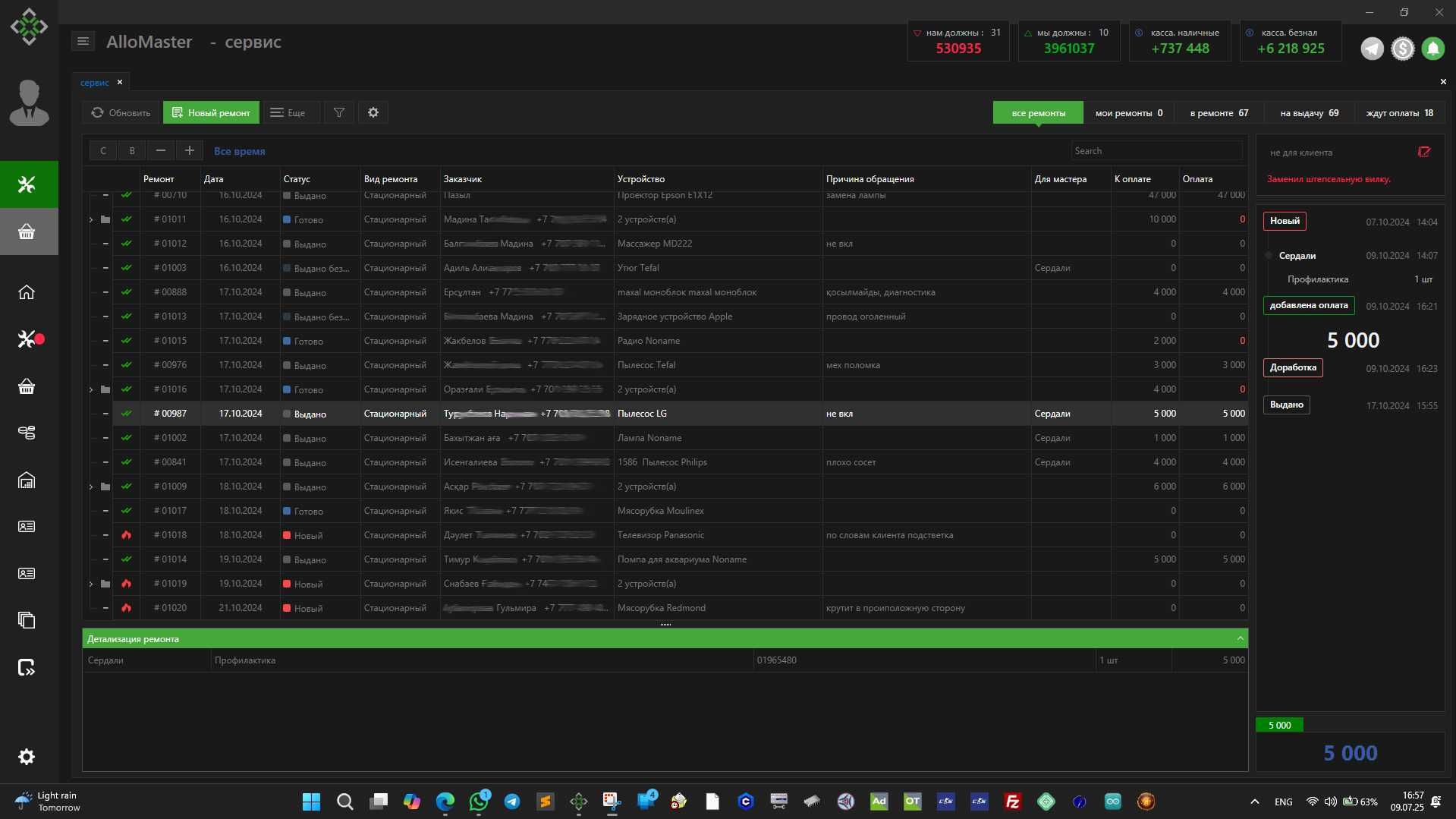The height and width of the screenshot is (819, 1456).
Task: Click into the Search field
Action: tap(1156, 151)
